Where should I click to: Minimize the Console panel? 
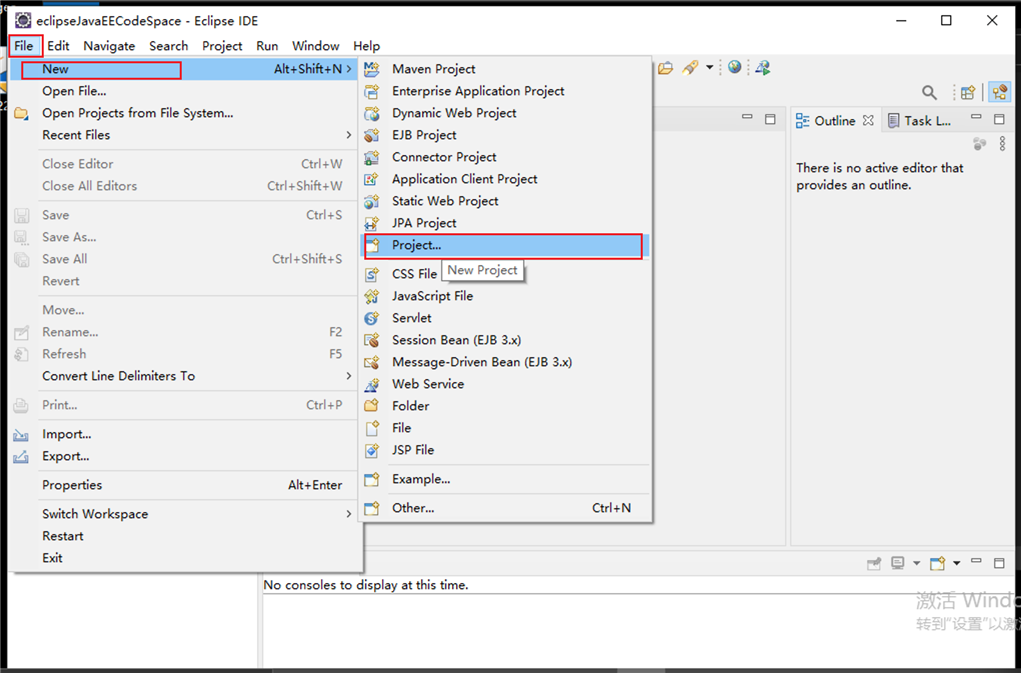click(976, 560)
